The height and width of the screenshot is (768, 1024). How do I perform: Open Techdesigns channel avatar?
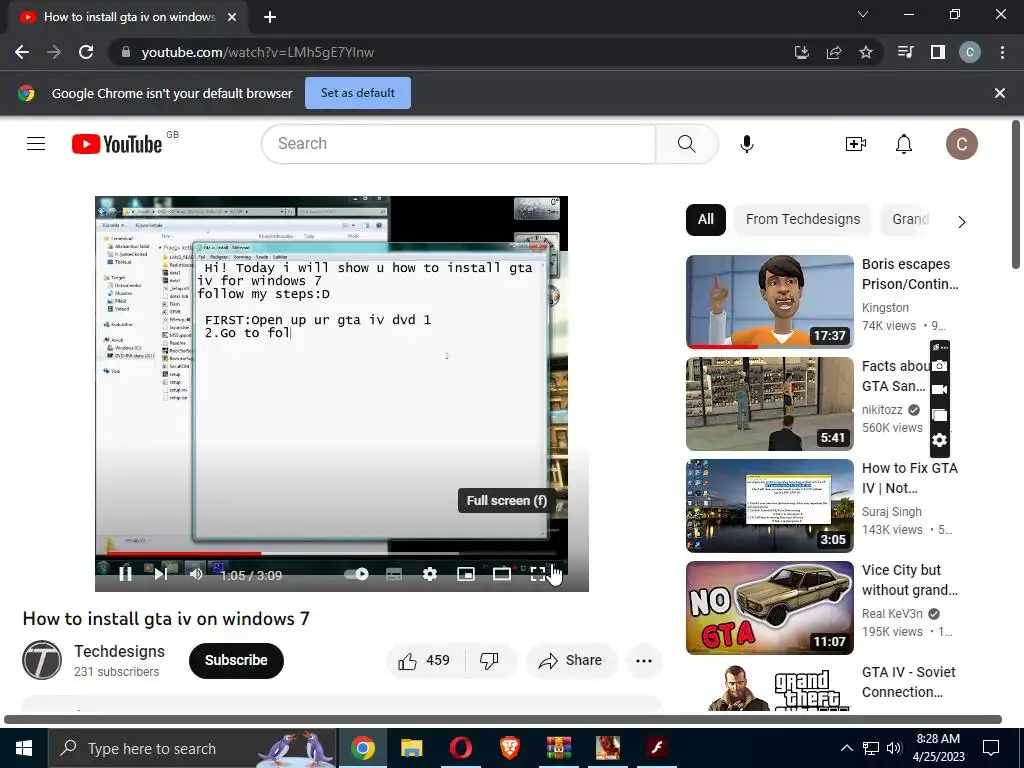pos(42,660)
